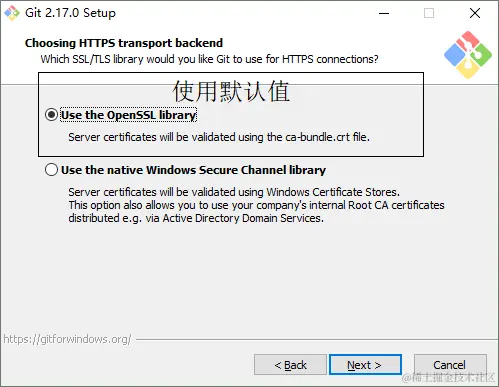Click the Chinese annotation '使用默认值'
Viewport: 499px width, 387px height.
231,91
